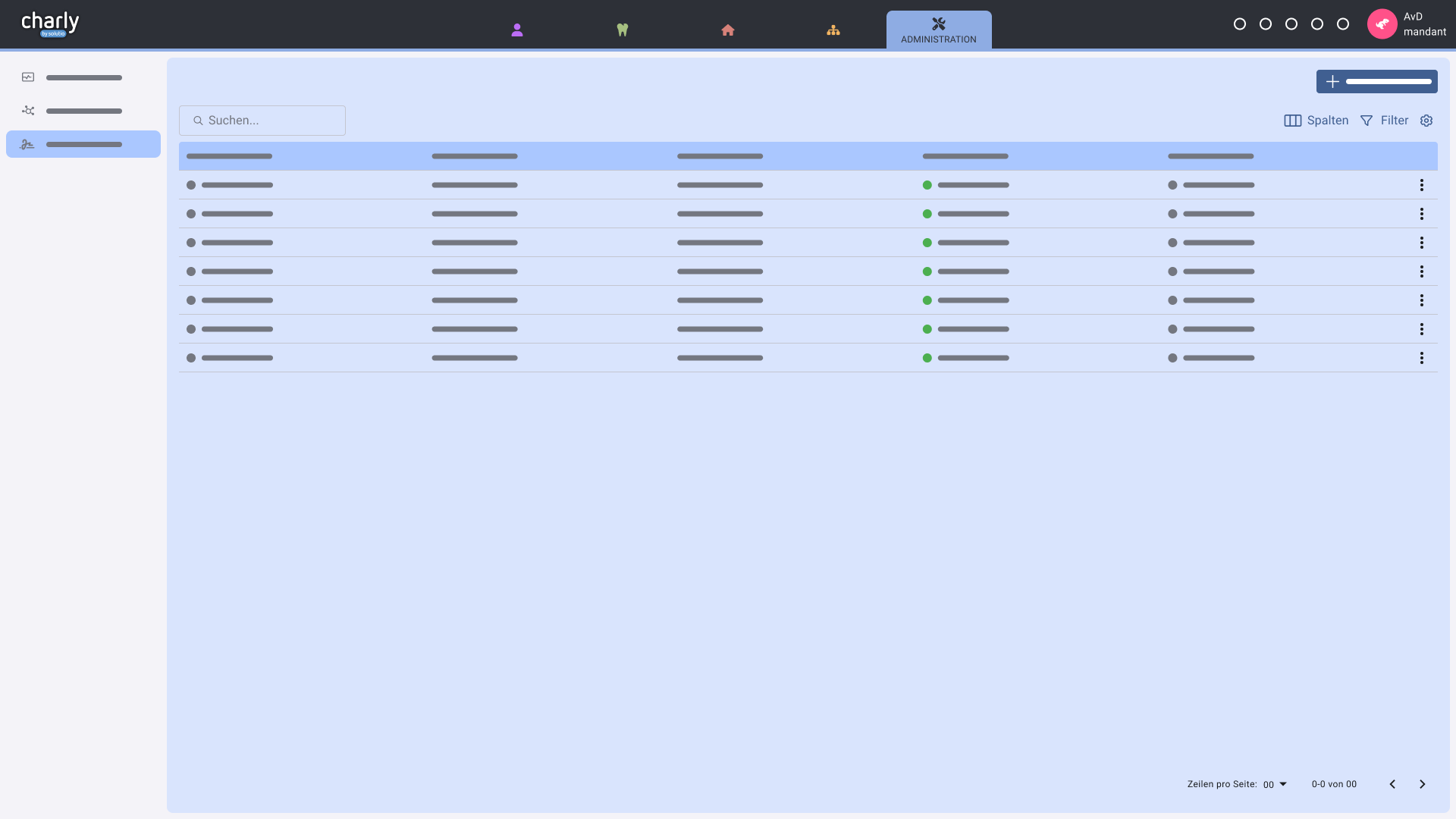Click the search magnifier icon
The height and width of the screenshot is (819, 1456).
click(198, 121)
